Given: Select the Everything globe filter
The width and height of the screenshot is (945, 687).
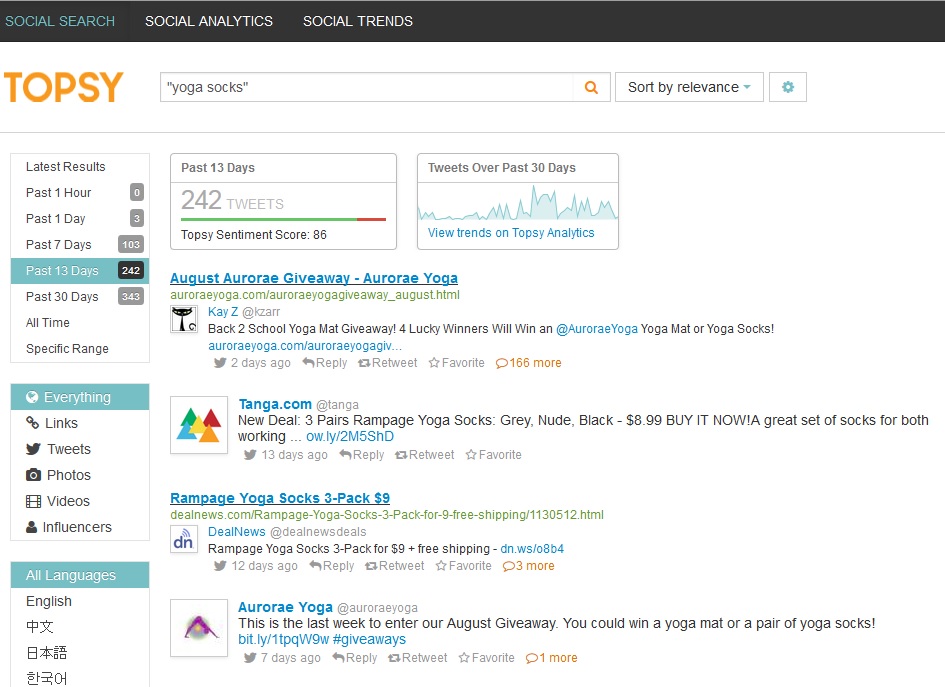Looking at the screenshot, I should point(80,397).
